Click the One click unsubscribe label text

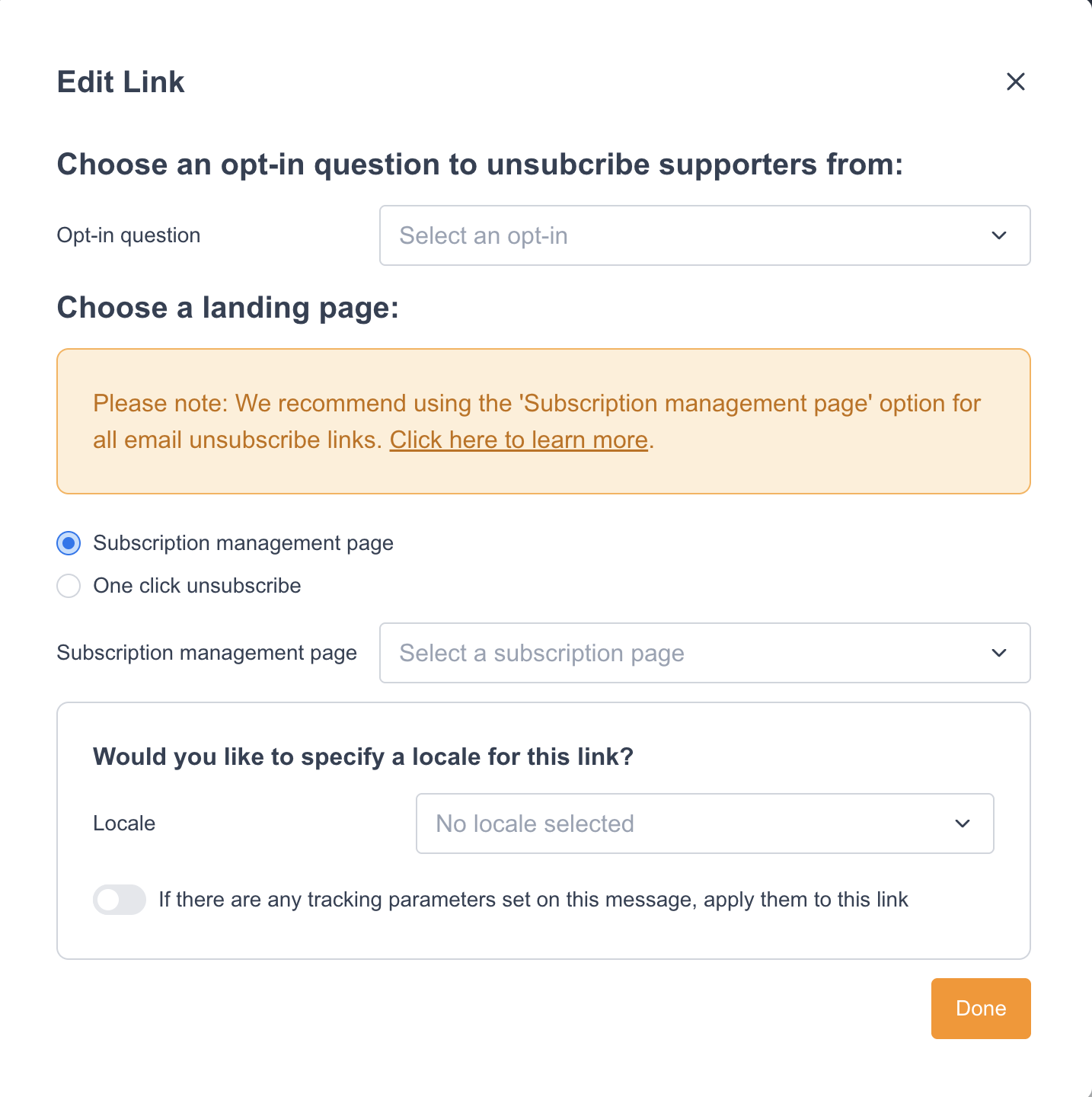click(197, 586)
